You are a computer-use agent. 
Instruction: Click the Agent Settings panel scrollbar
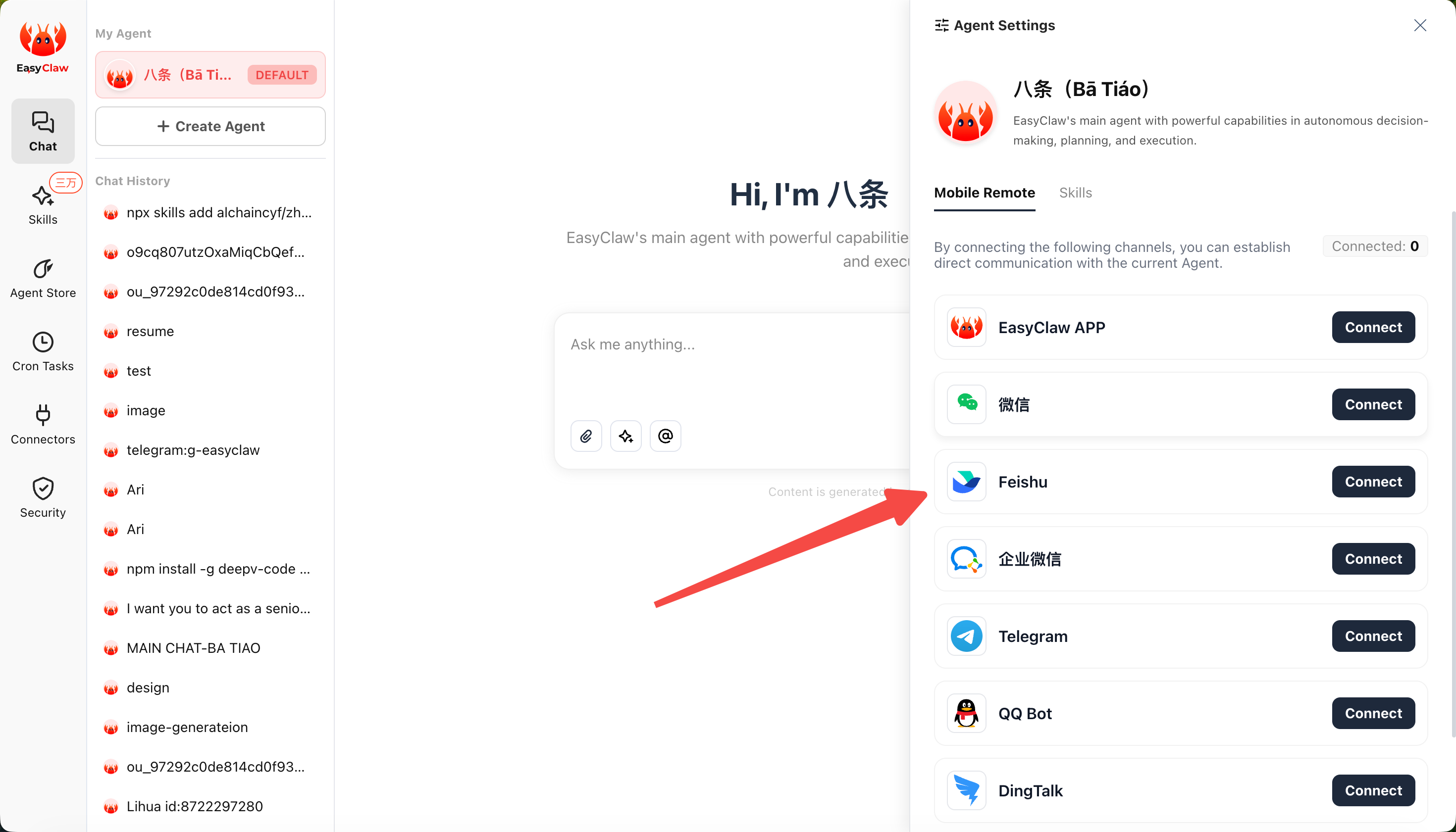[1453, 474]
